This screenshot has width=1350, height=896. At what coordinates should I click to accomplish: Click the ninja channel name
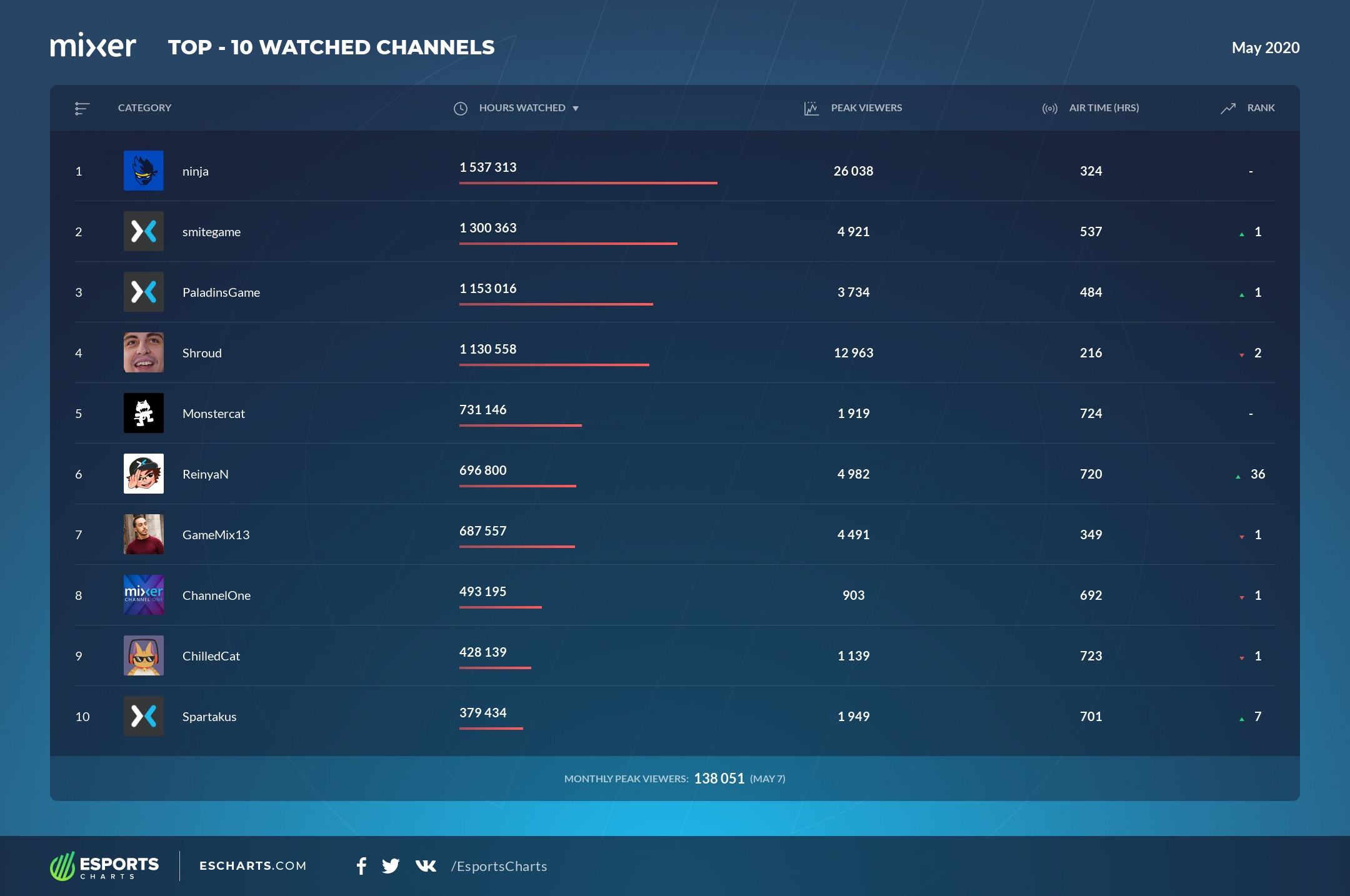196,171
